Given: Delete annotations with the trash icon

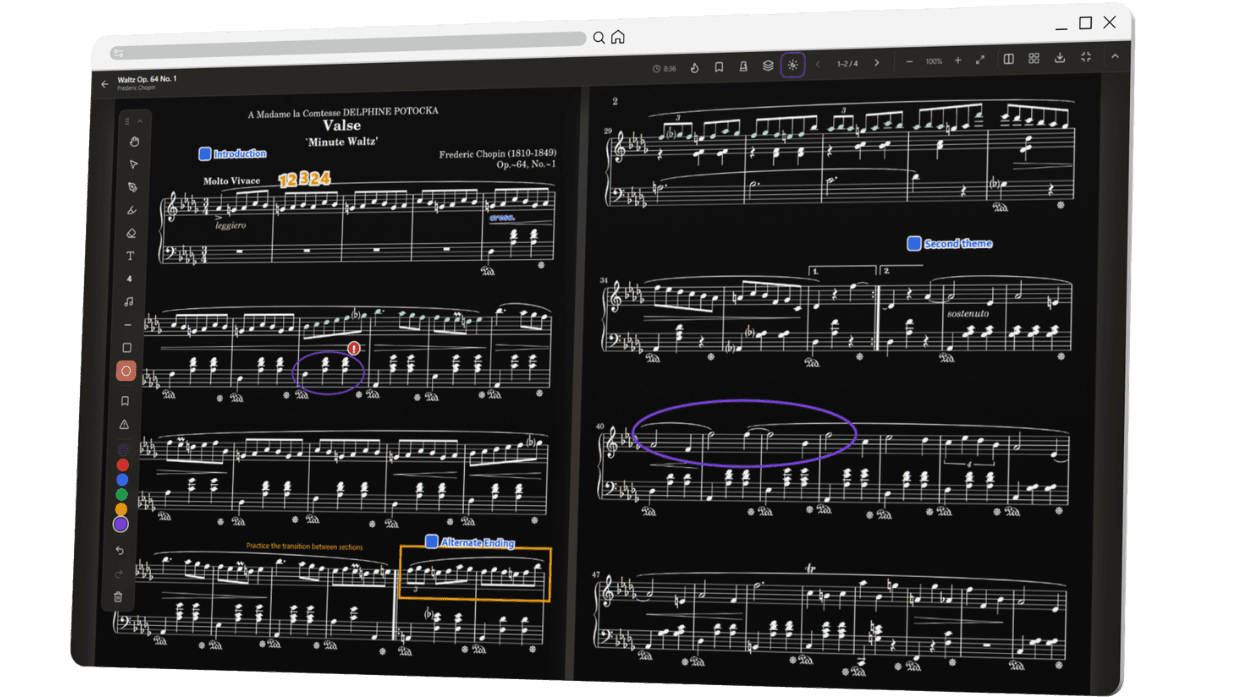Looking at the screenshot, I should [x=118, y=597].
